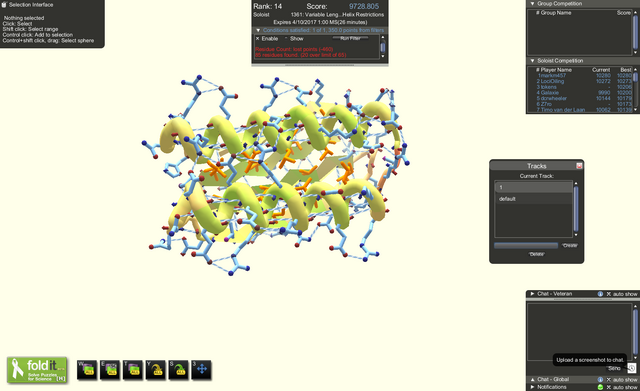This screenshot has height=391, width=640.
Task: Collapse the Conditions satisfied section
Action: click(x=258, y=30)
